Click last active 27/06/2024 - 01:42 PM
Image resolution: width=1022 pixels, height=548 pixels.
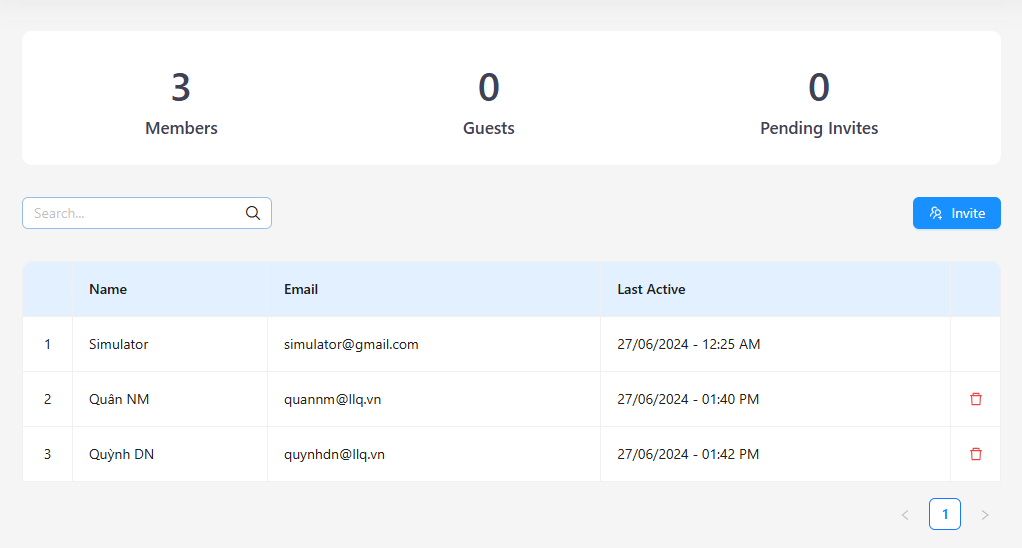pyautogui.click(x=688, y=454)
